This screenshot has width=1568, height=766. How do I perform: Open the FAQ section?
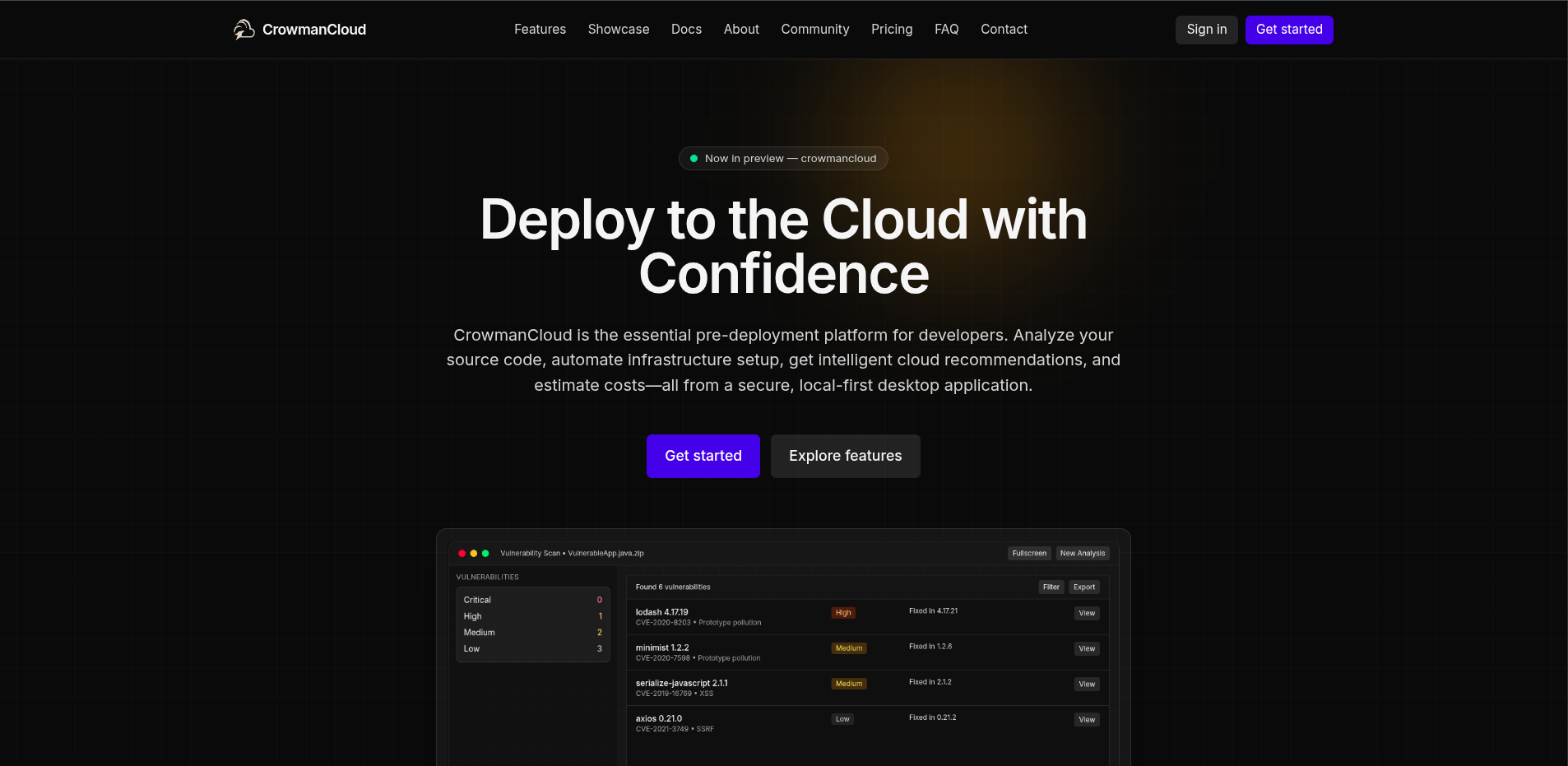(x=946, y=30)
